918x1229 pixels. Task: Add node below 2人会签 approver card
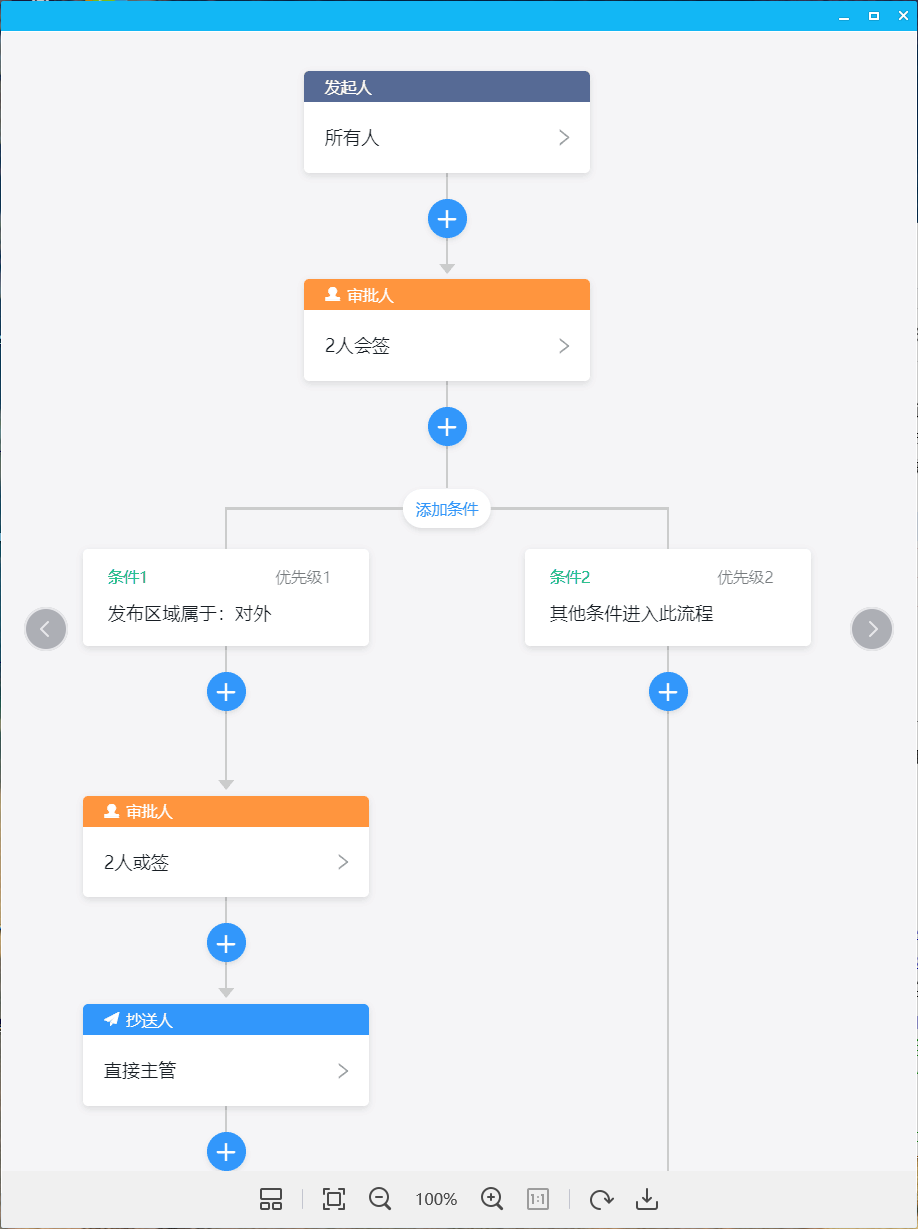tap(447, 427)
